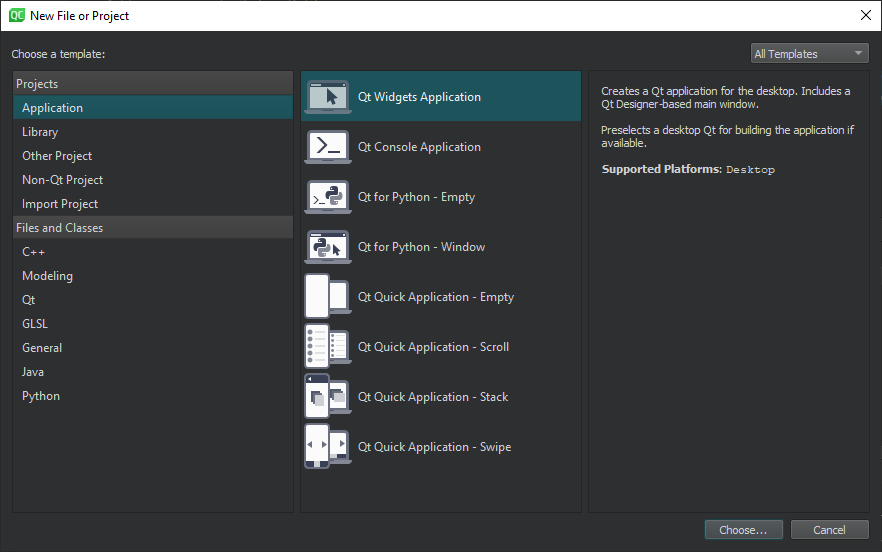Click 'Qt for Python - Window' label

coord(421,247)
